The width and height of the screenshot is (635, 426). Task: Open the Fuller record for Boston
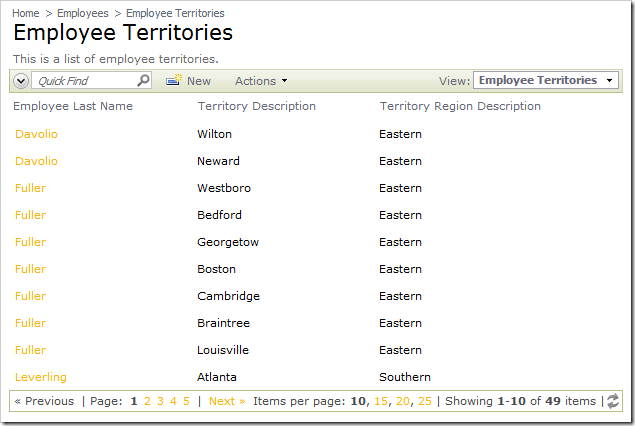31,269
